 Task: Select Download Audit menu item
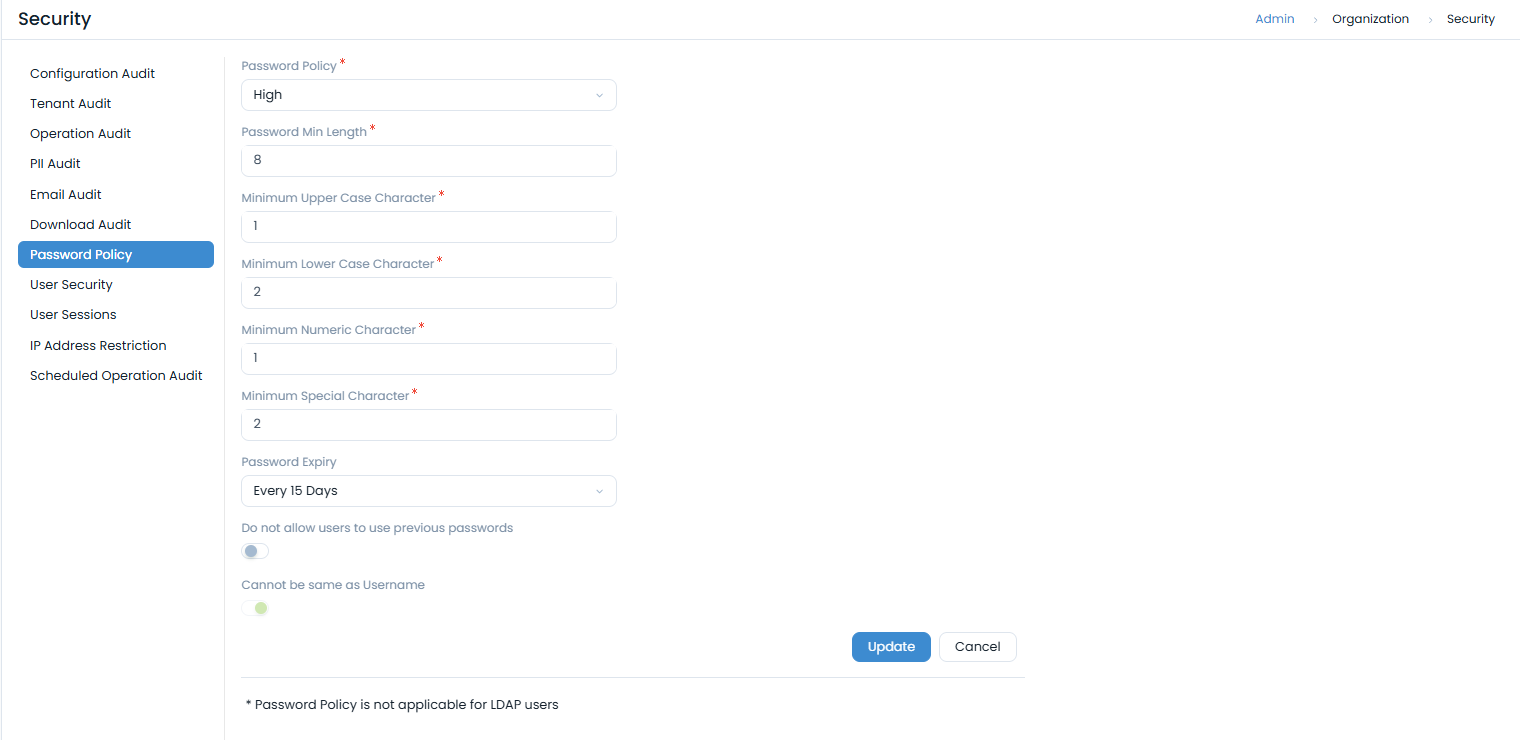(80, 225)
